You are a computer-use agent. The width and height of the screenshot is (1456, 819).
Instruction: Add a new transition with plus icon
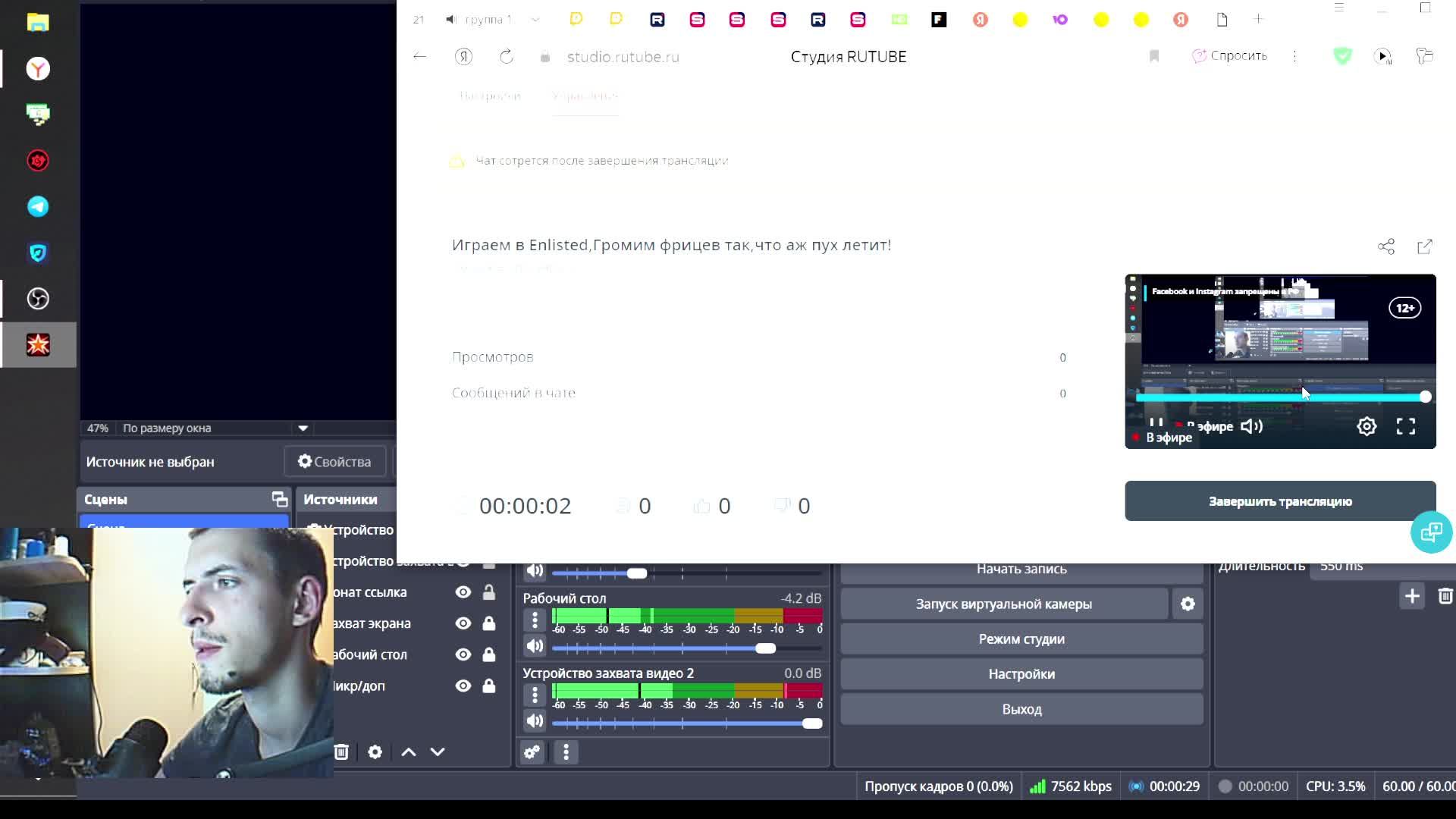coord(1412,596)
